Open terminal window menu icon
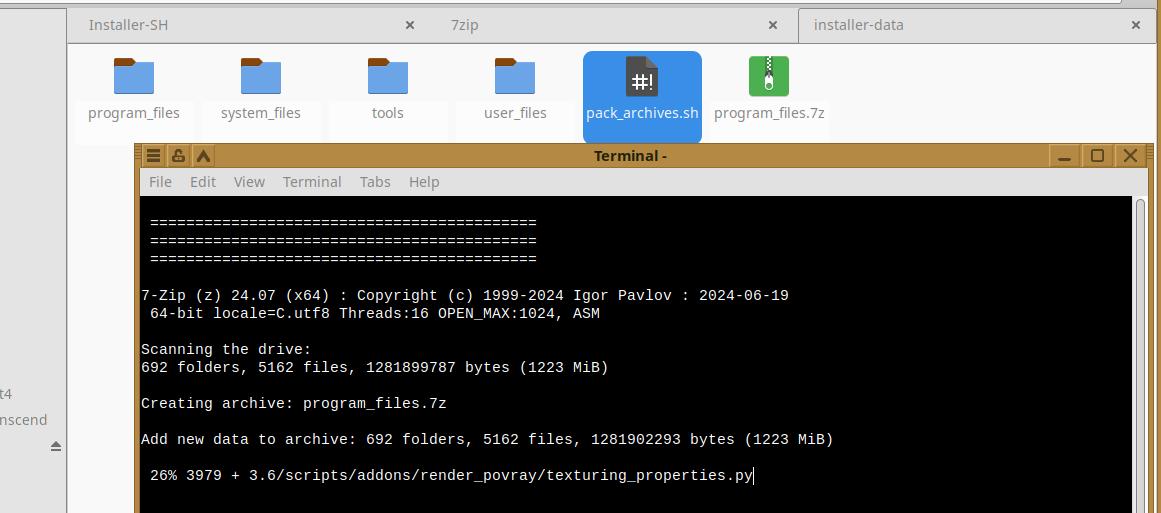Image resolution: width=1161 pixels, height=513 pixels. coord(153,156)
